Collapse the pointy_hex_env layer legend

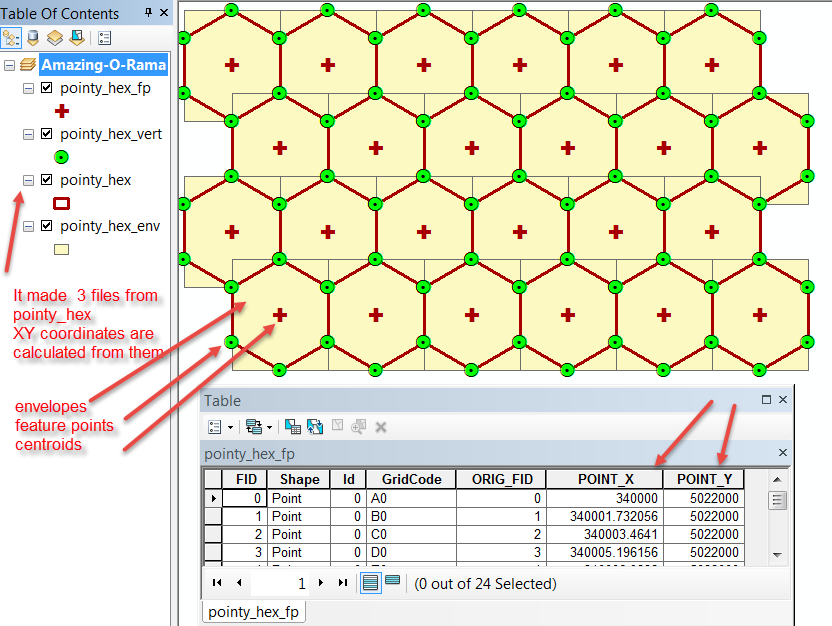pos(28,227)
